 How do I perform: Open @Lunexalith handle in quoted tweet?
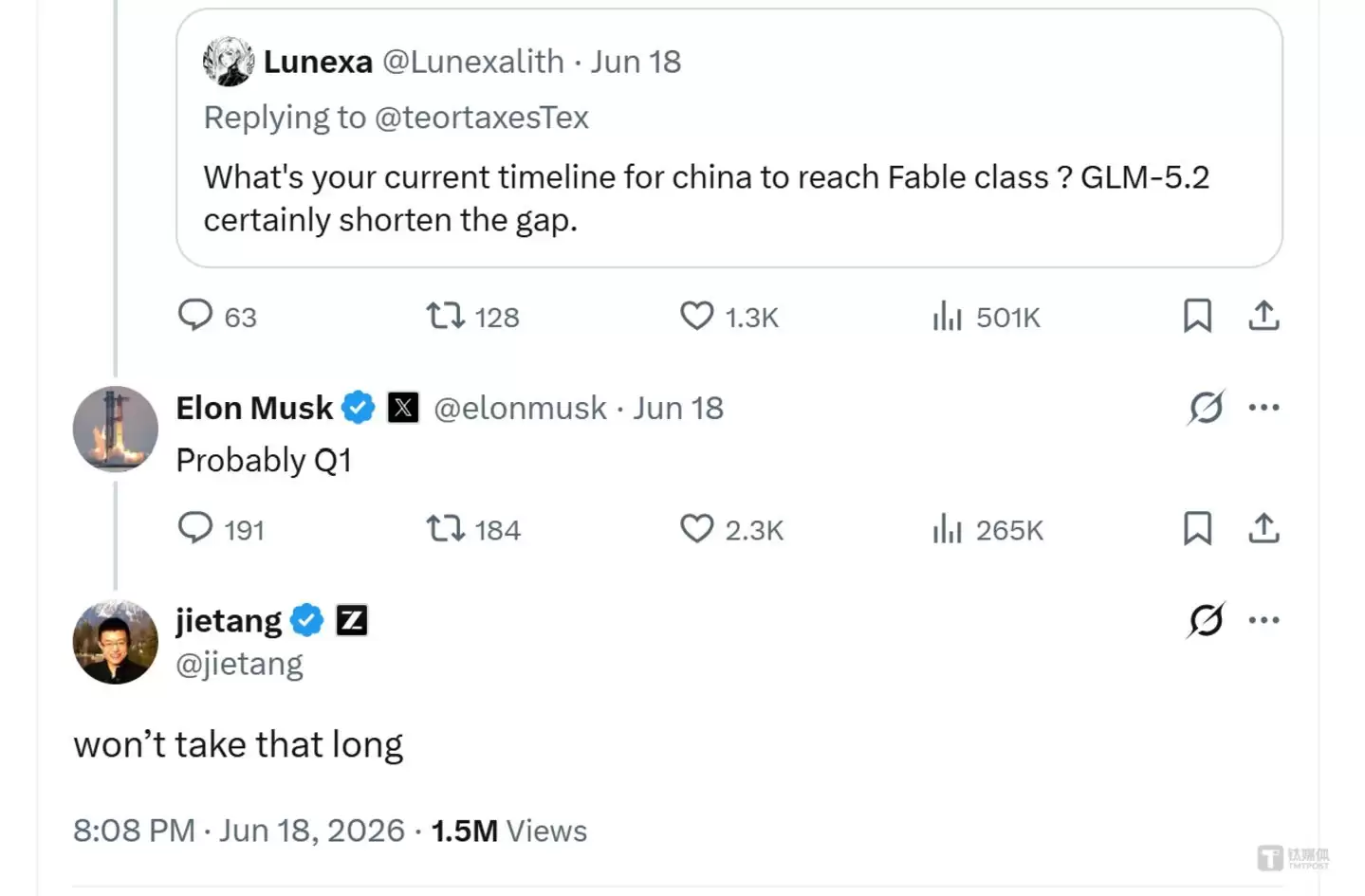(472, 62)
